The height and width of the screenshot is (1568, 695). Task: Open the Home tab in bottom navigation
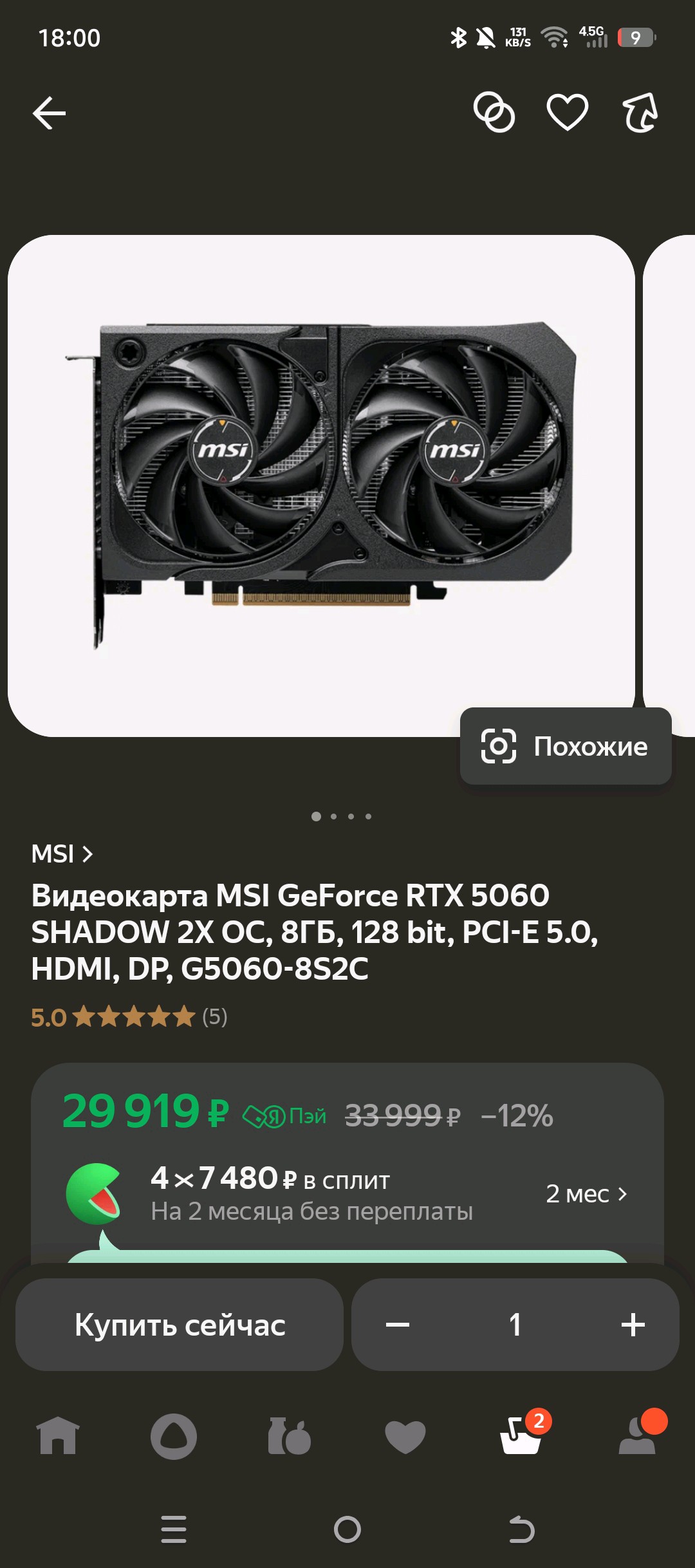[58, 1436]
